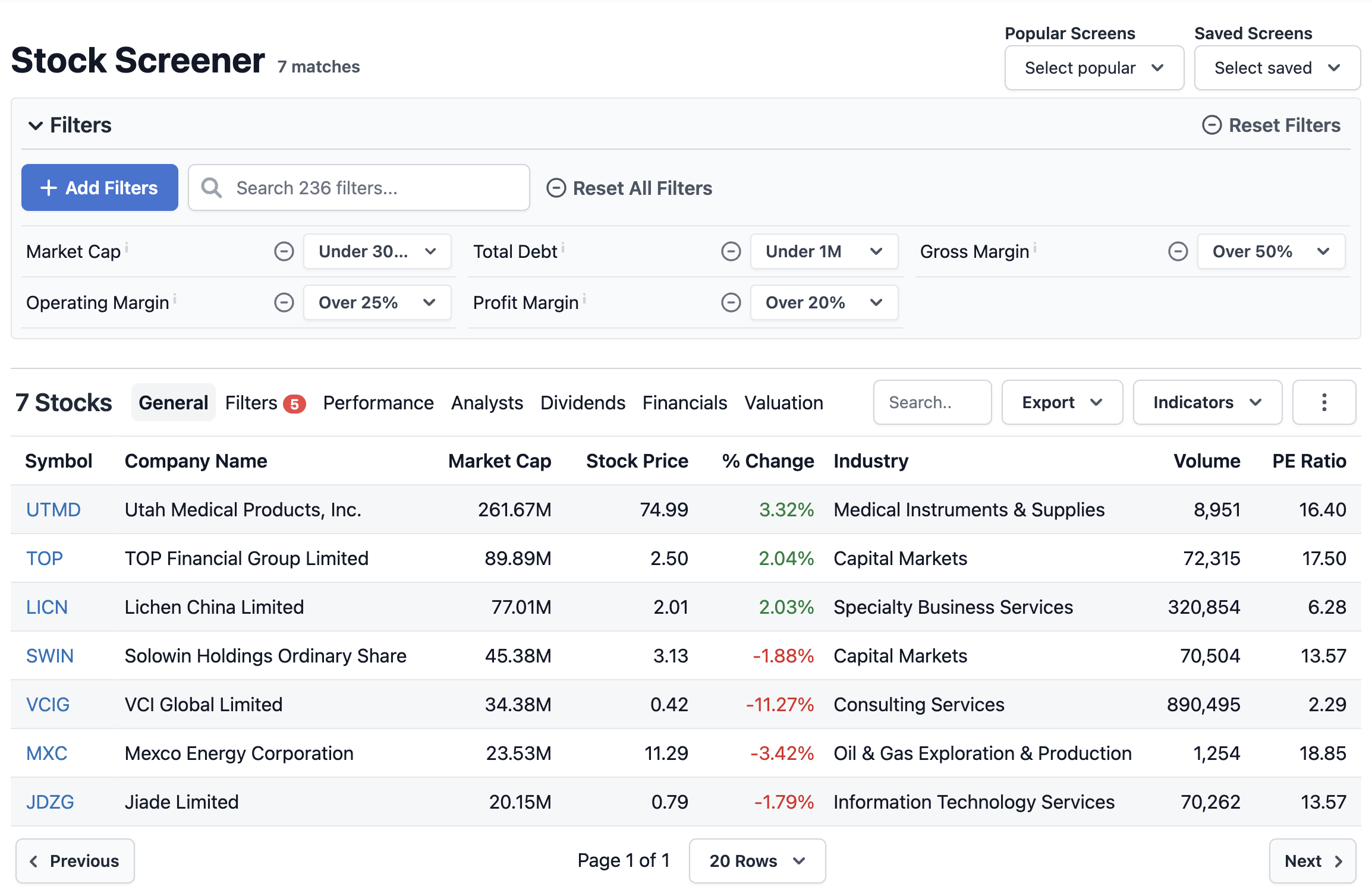Go to the Next page
This screenshot has height=896, width=1372.
[1313, 861]
